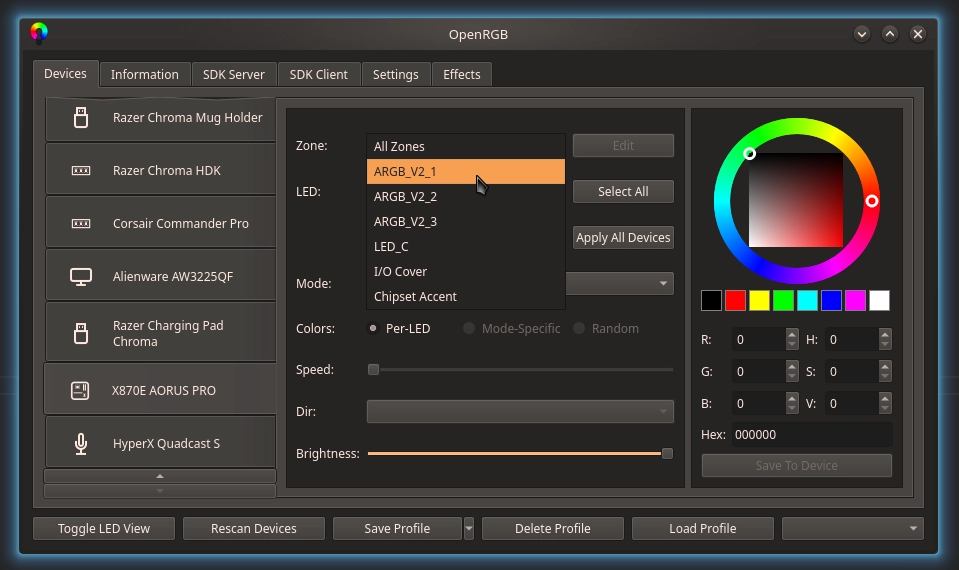959x570 pixels.
Task: Choose LED_C zone option
Action: click(x=465, y=246)
